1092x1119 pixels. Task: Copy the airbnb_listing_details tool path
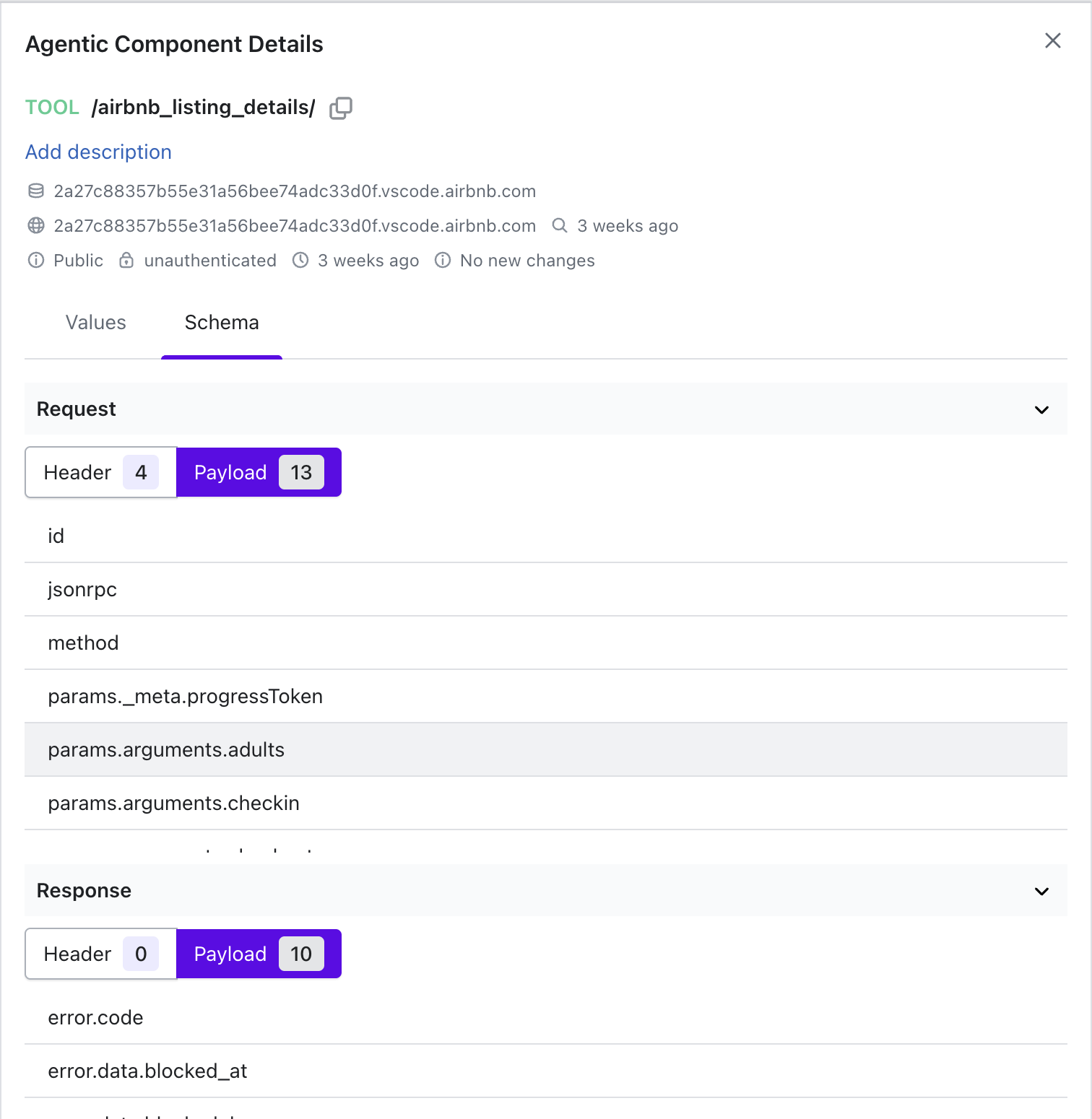[x=340, y=108]
